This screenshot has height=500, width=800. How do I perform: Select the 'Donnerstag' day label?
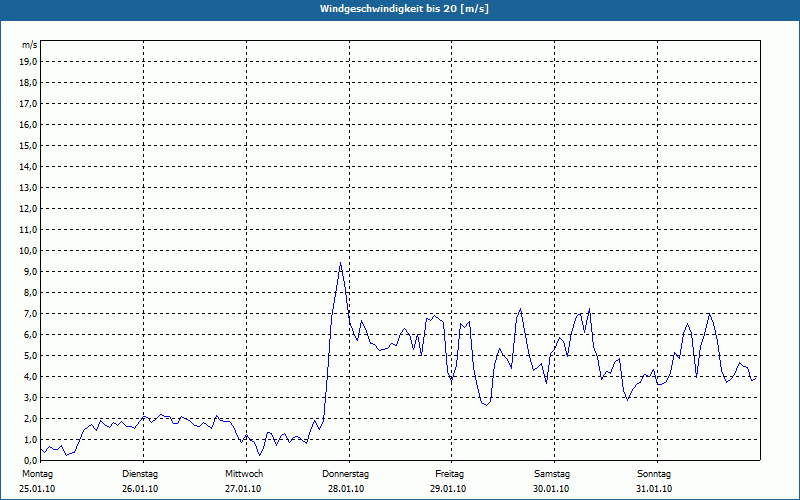pos(345,474)
